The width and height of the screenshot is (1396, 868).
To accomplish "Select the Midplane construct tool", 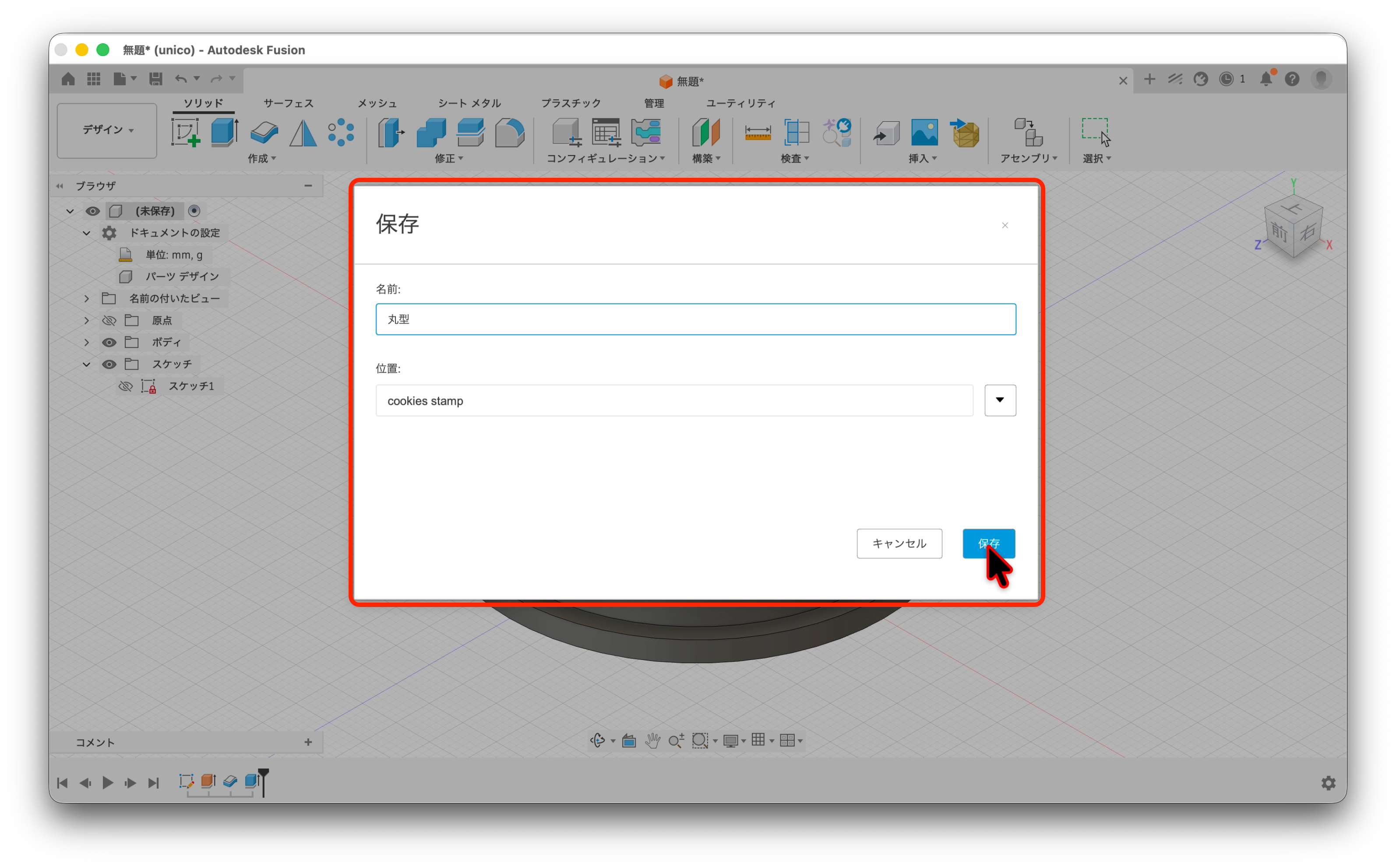I will (706, 133).
